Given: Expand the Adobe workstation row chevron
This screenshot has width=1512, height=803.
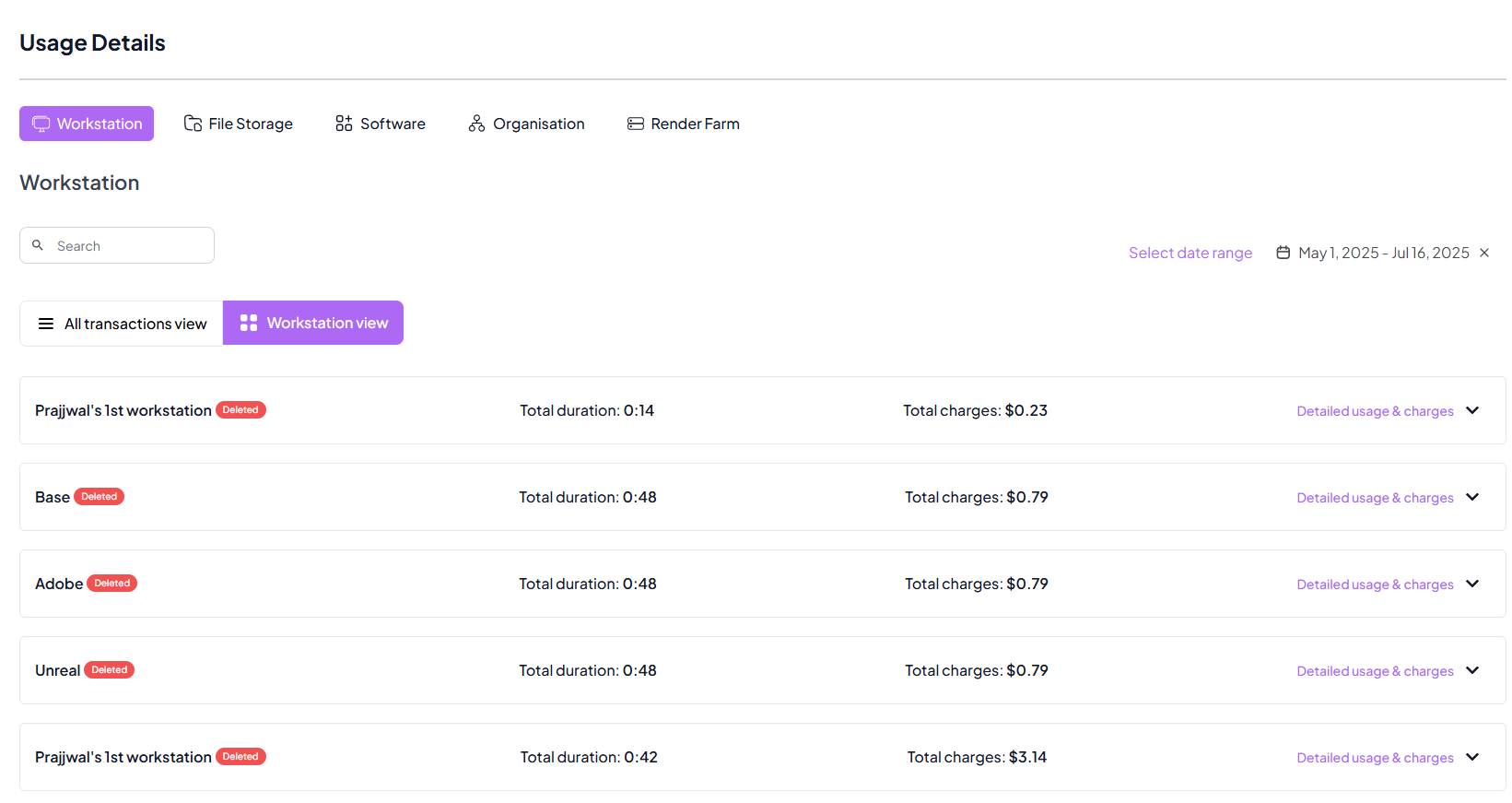Looking at the screenshot, I should 1472,584.
